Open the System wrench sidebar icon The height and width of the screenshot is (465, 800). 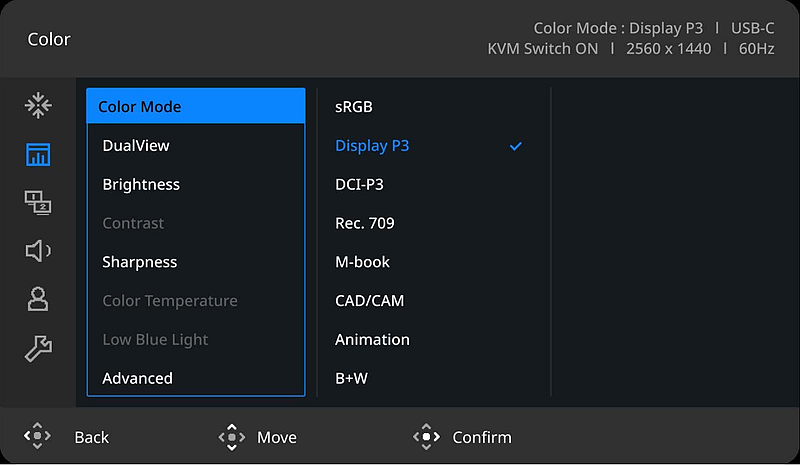pos(38,348)
